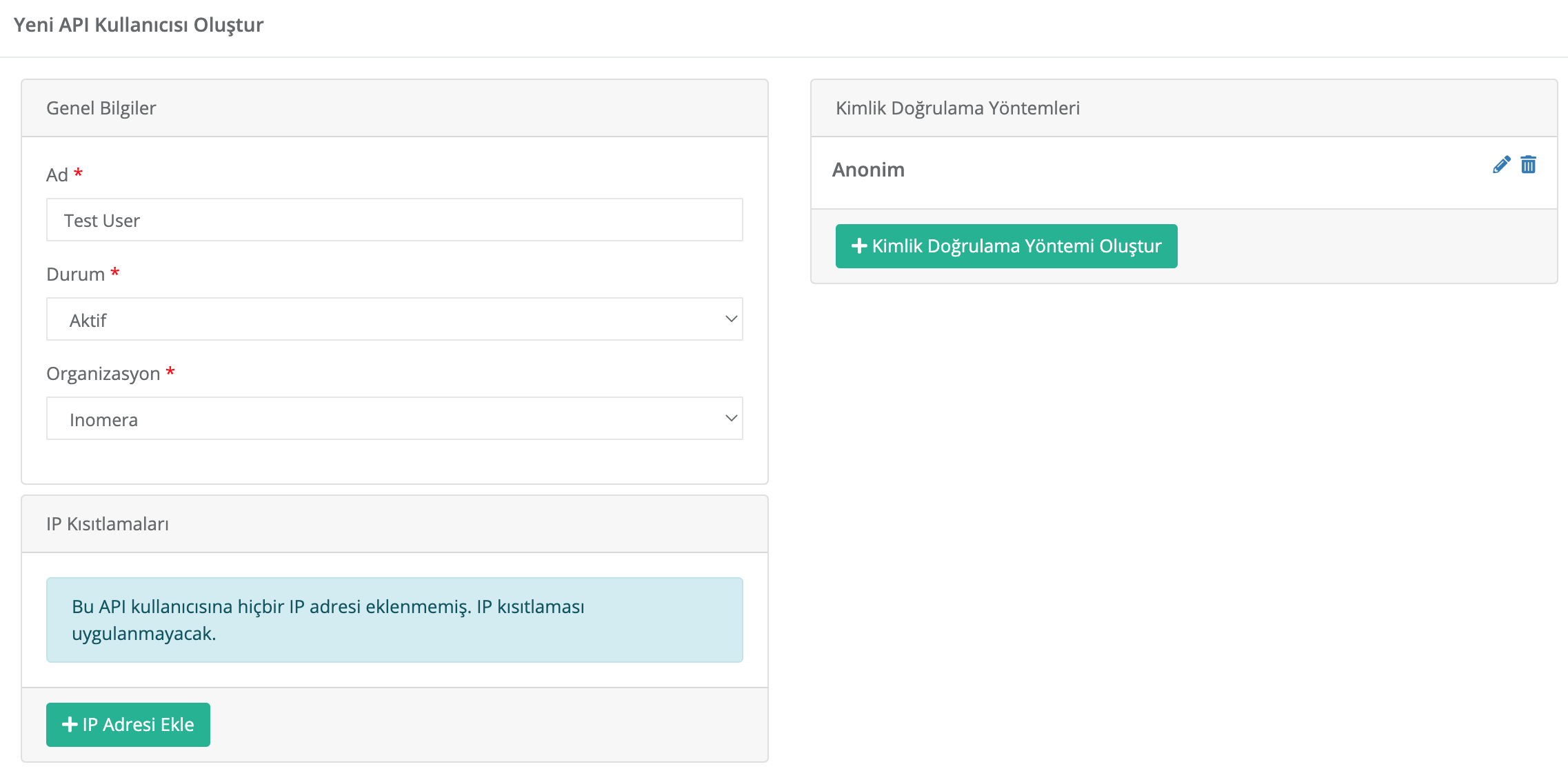Image resolution: width=1568 pixels, height=771 pixels.
Task: Click the Yeni API Kullanıcısı Oluştur page title
Action: click(139, 25)
